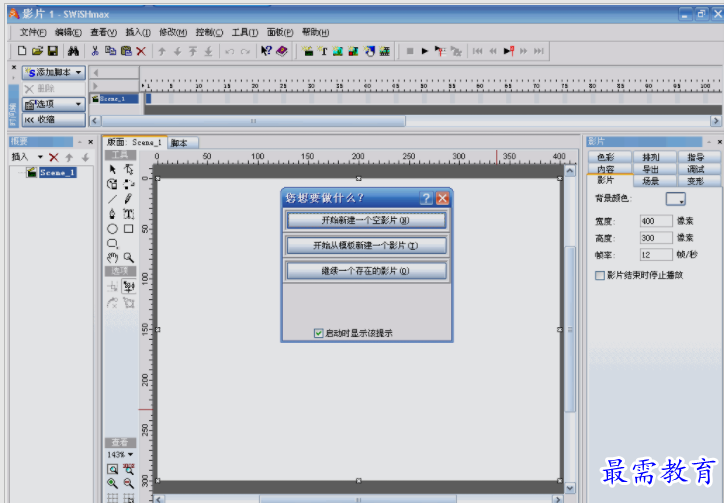The height and width of the screenshot is (503, 724).
Task: Click the Play movie button
Action: pos(425,51)
